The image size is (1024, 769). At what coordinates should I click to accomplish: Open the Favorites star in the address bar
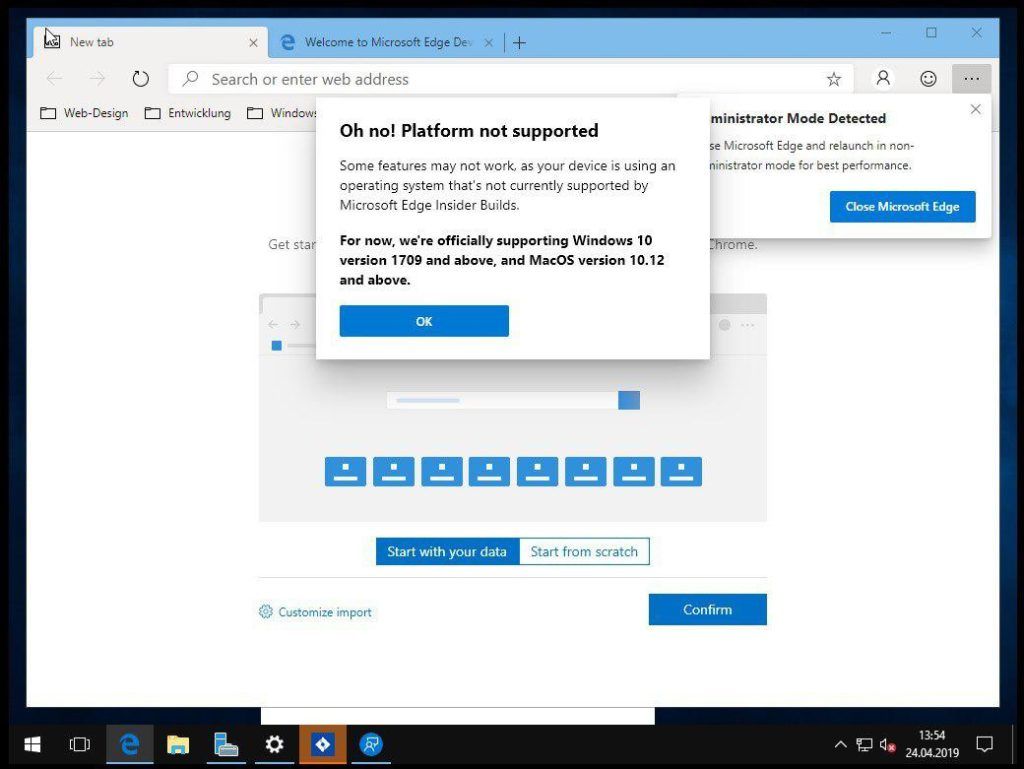point(834,78)
